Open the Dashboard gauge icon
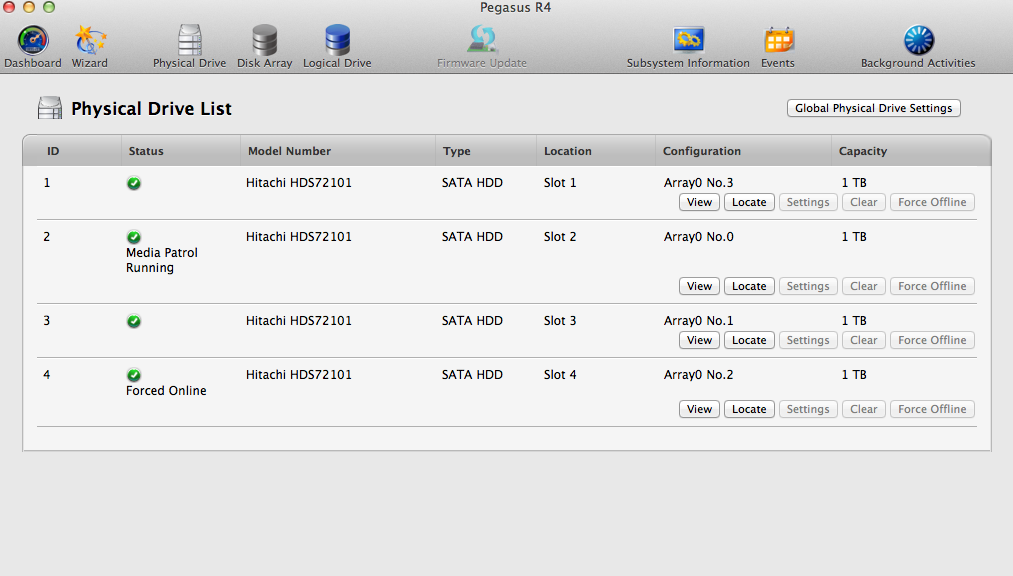The image size is (1013, 576). (33, 40)
